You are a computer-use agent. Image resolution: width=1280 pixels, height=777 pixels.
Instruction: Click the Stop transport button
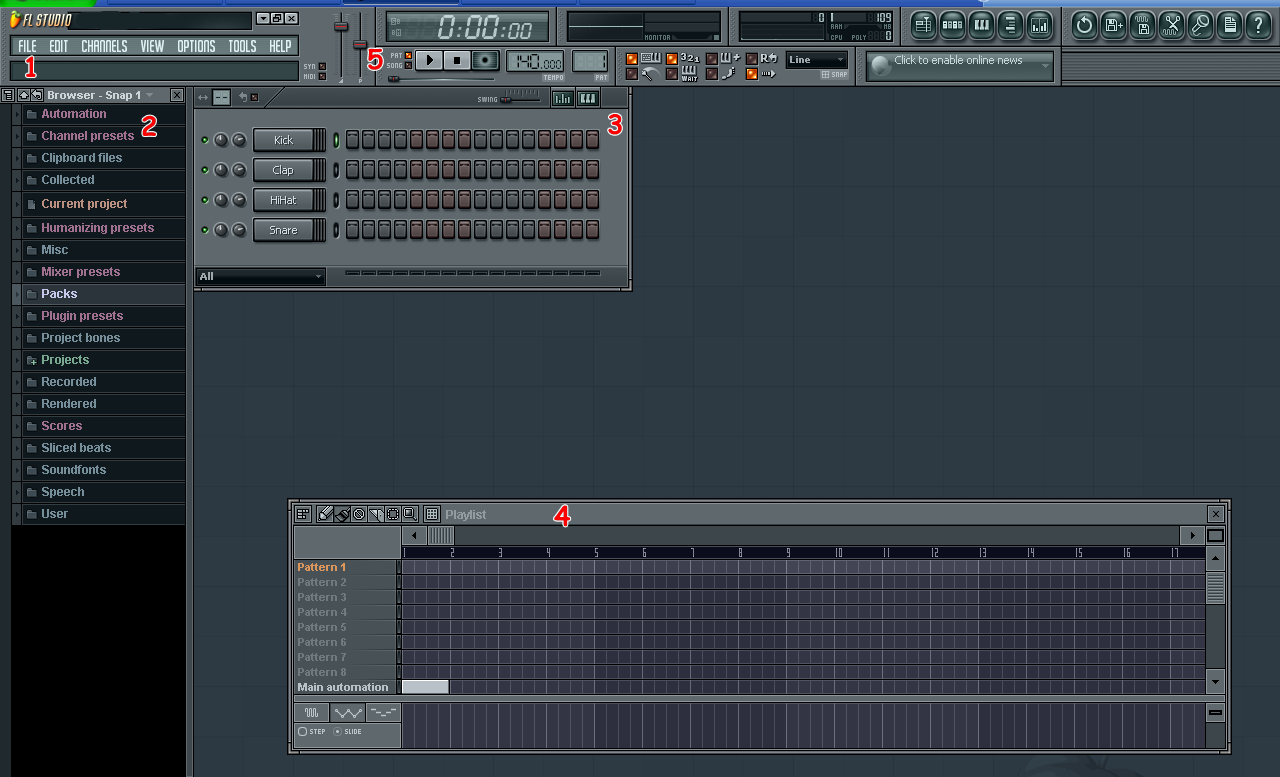coord(457,60)
